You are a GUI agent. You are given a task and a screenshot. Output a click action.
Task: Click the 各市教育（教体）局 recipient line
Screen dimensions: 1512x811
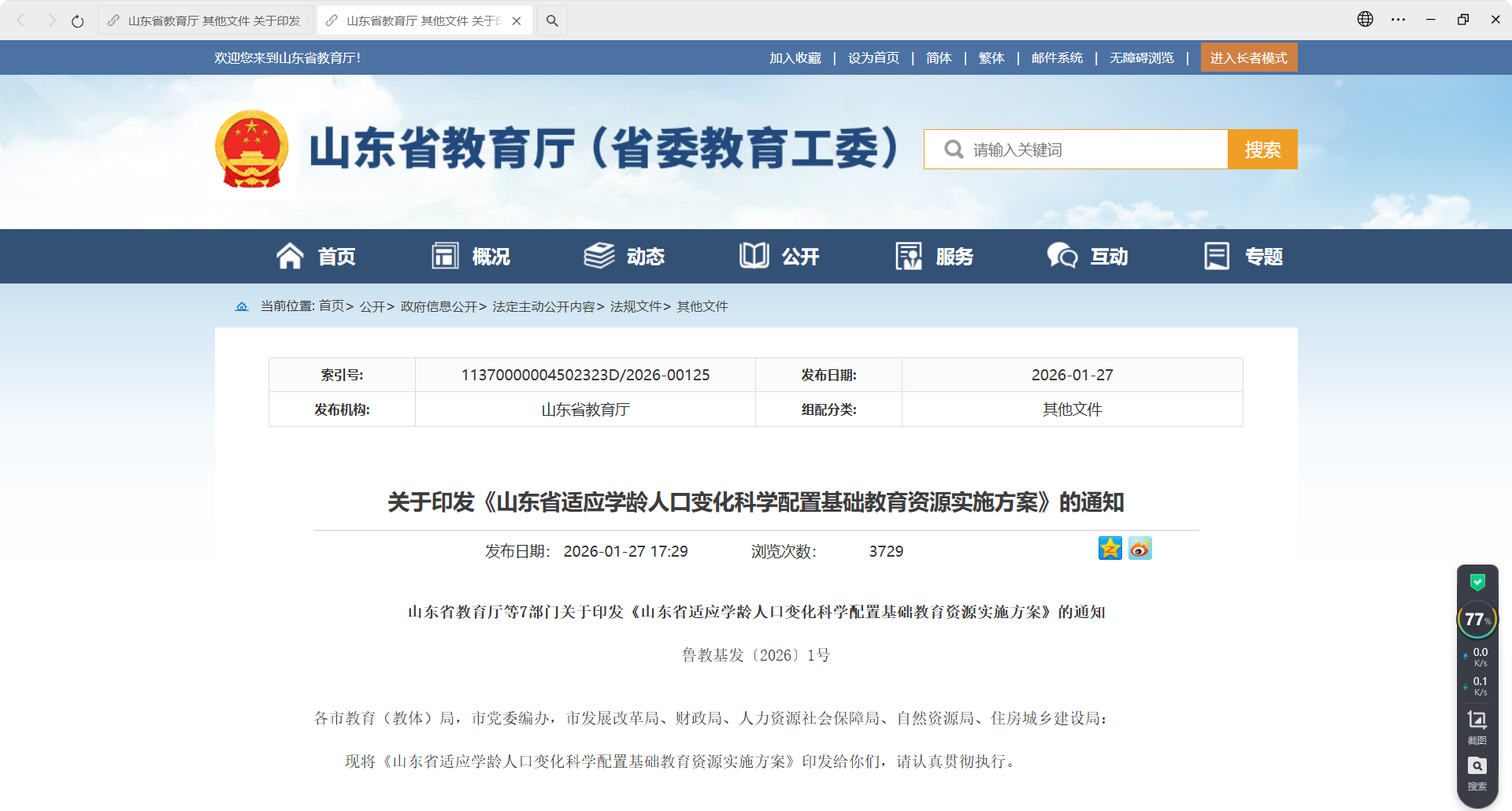[711, 718]
